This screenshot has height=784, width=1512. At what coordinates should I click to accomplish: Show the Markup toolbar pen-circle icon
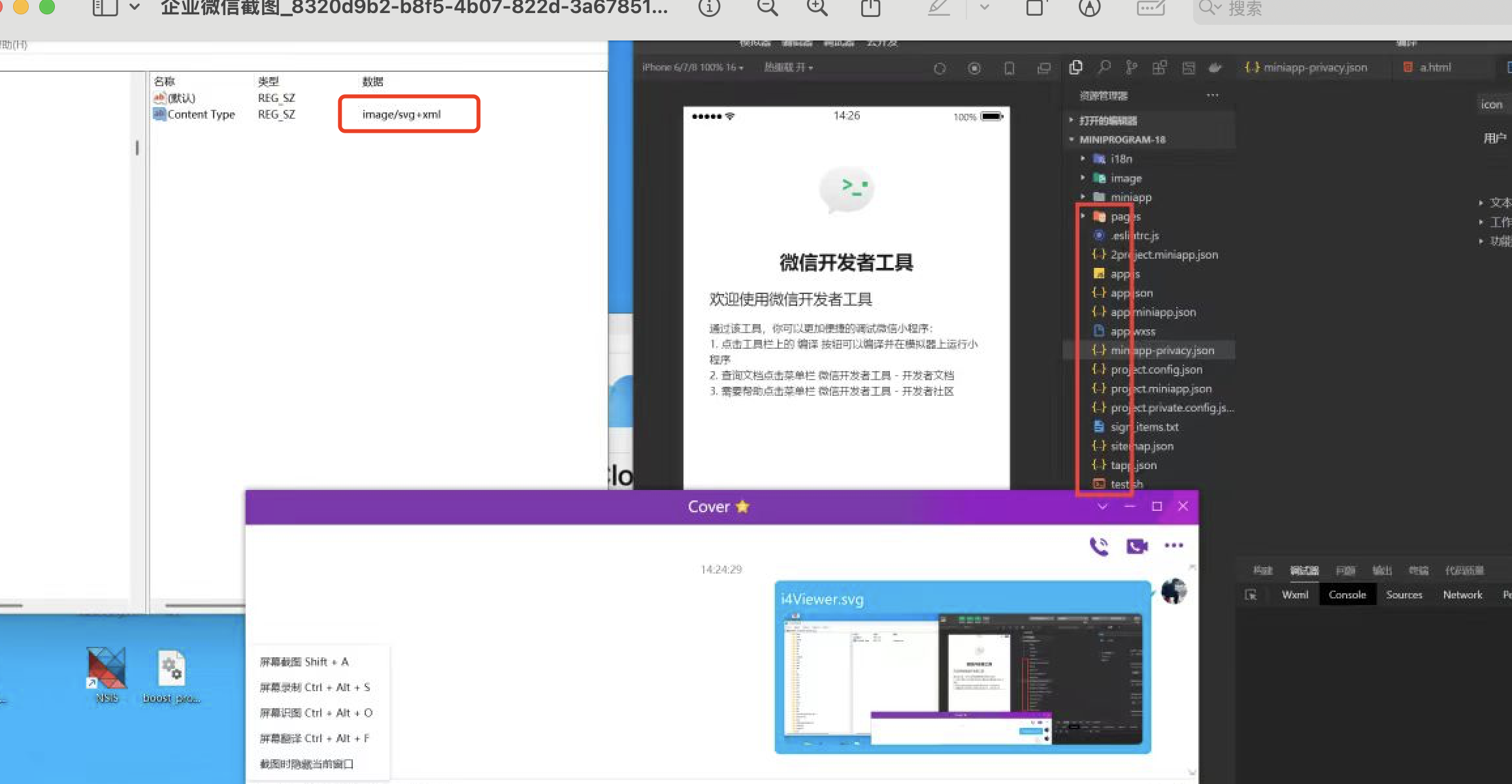point(1089,7)
